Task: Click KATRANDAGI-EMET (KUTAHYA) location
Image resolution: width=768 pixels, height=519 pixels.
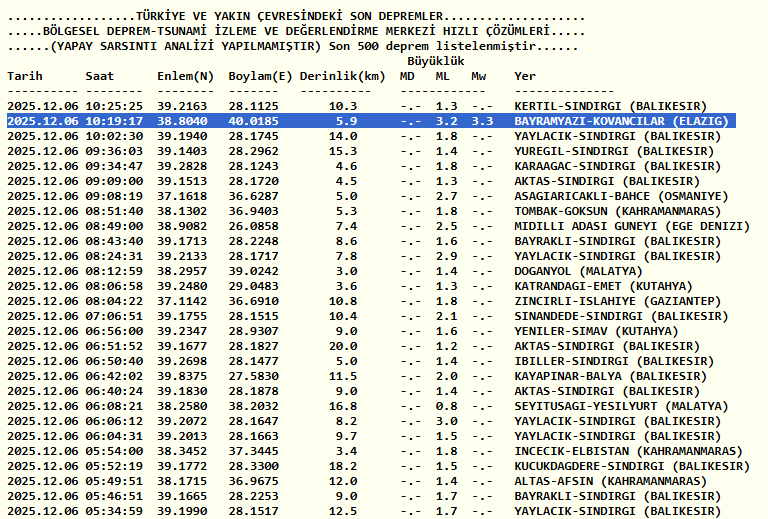Action: pyautogui.click(x=603, y=286)
